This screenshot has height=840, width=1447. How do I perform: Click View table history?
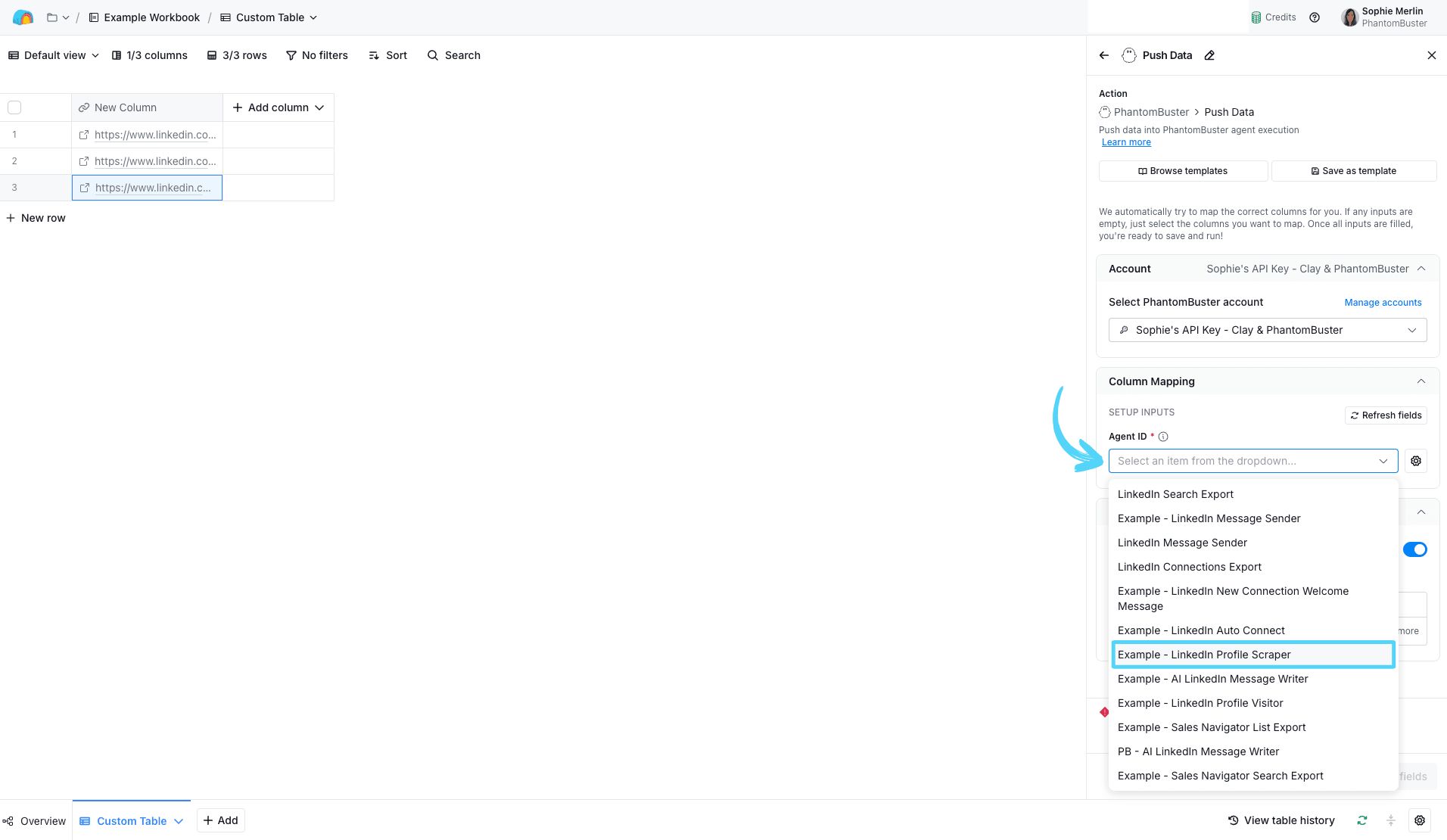coord(1281,820)
